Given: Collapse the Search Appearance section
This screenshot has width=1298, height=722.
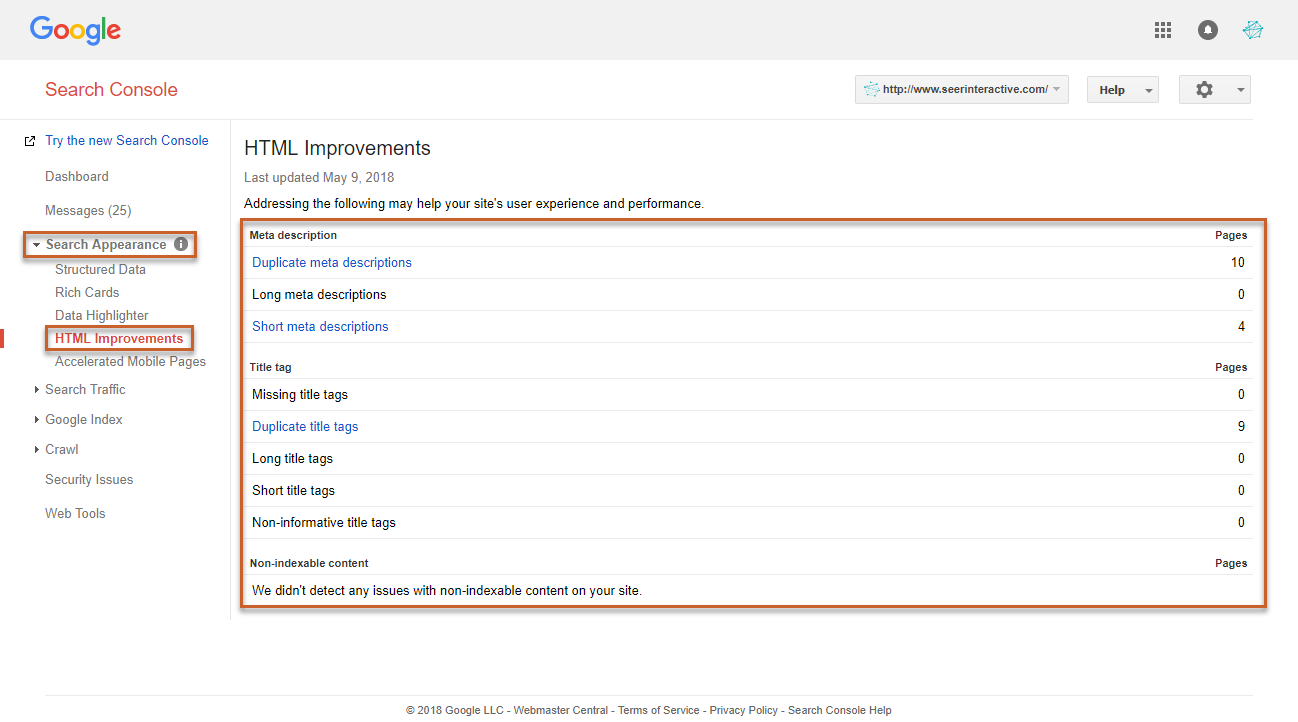Looking at the screenshot, I should pos(36,245).
